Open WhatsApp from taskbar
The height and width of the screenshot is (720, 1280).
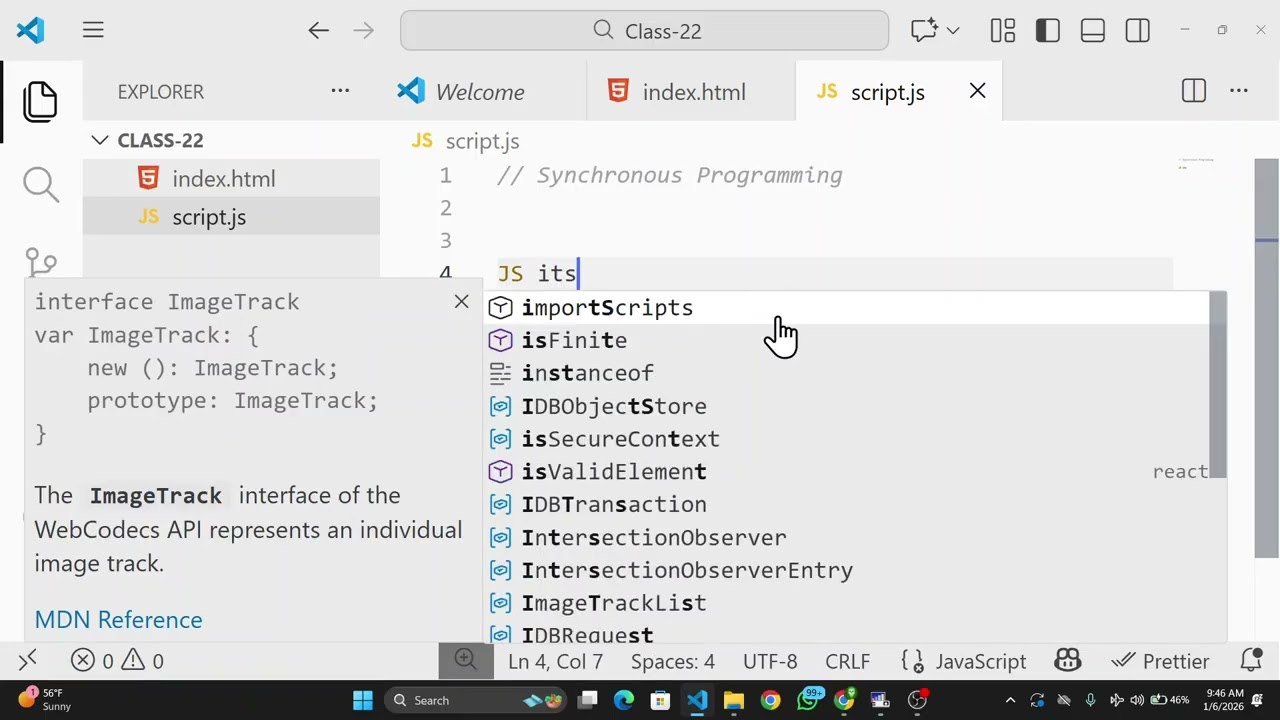(807, 700)
